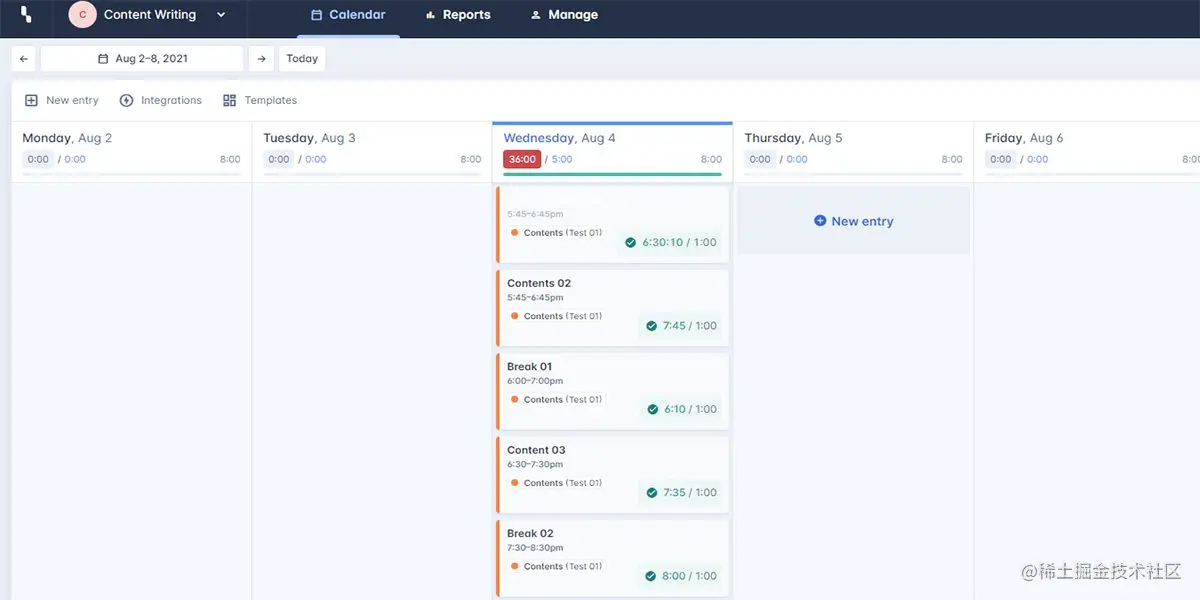Screen dimensions: 1200x600
Task: Go to next week with right arrow
Action: coord(261,59)
